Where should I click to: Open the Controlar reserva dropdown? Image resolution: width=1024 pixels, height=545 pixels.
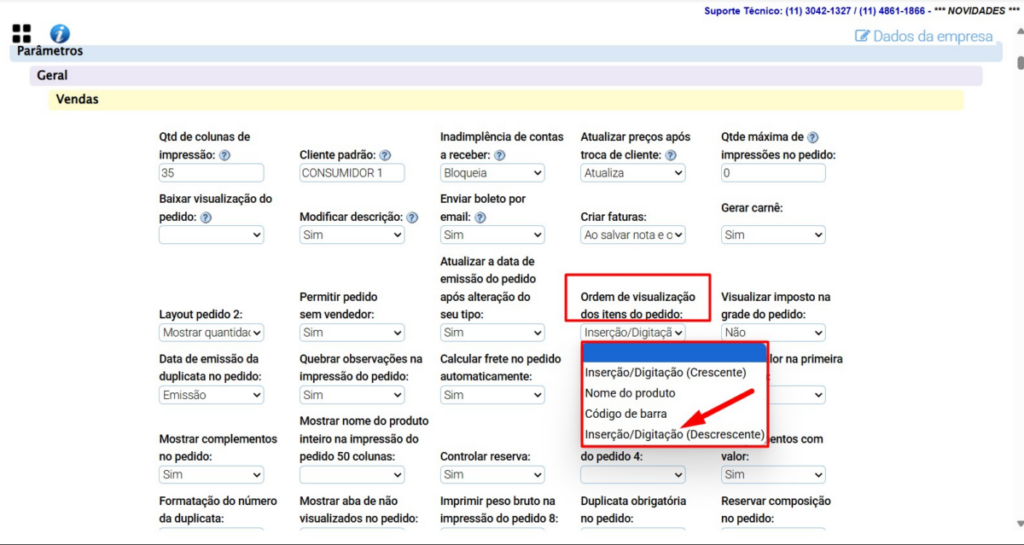pyautogui.click(x=492, y=475)
